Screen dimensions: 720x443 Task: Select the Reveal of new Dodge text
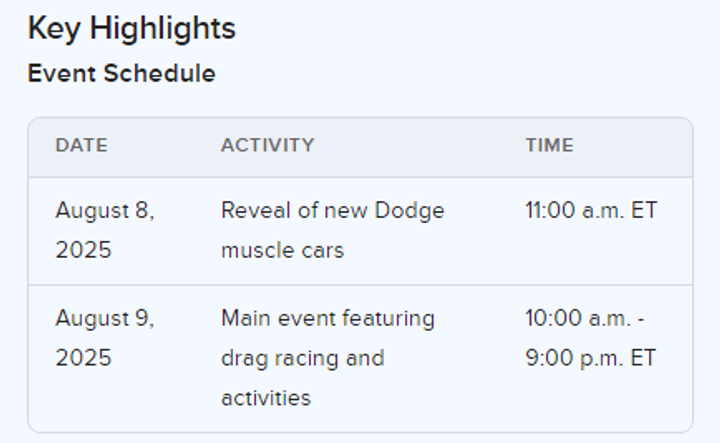[x=333, y=211]
